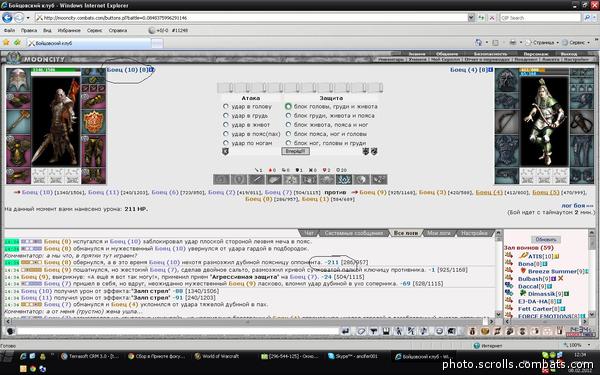Select attack option 'удар по ногам'

(x=226, y=143)
